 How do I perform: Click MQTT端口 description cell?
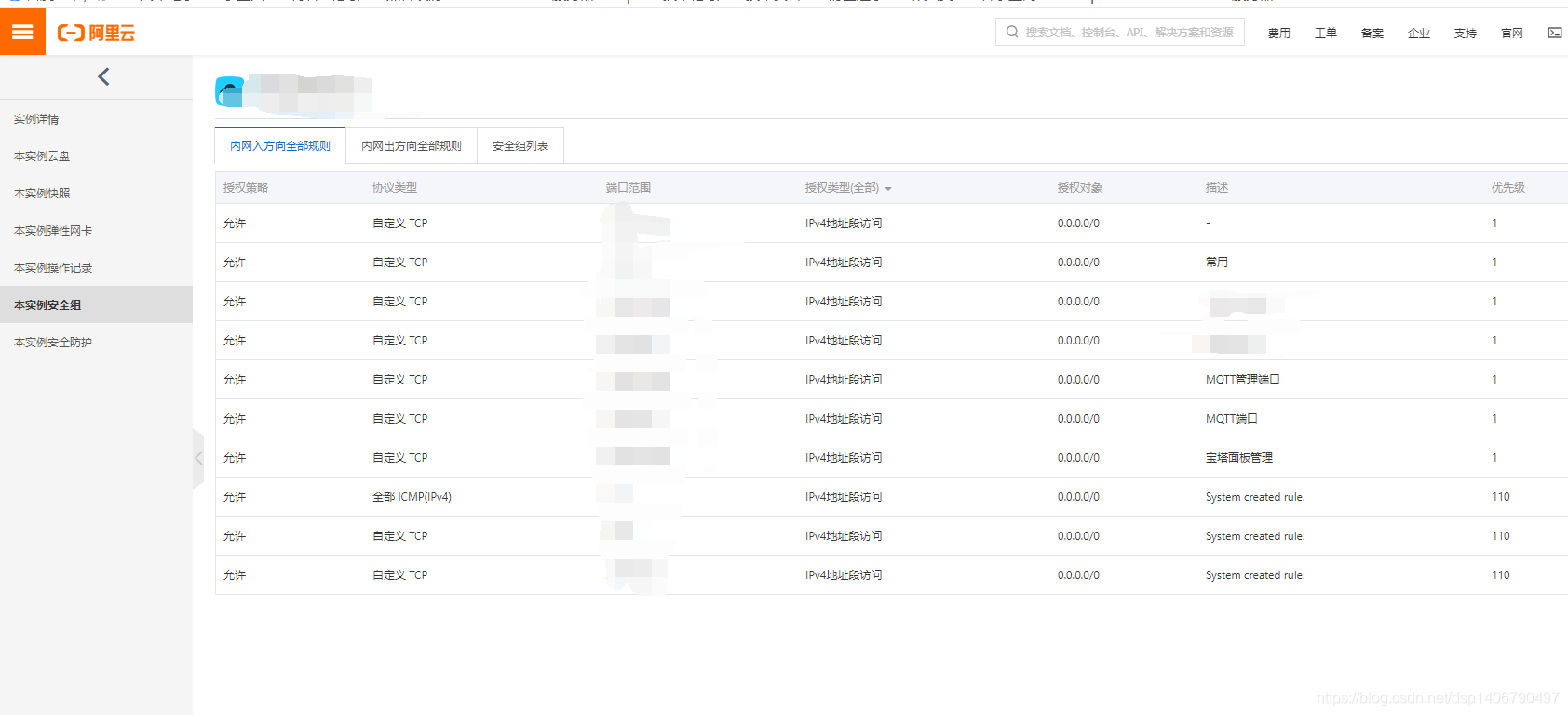tap(1232, 419)
